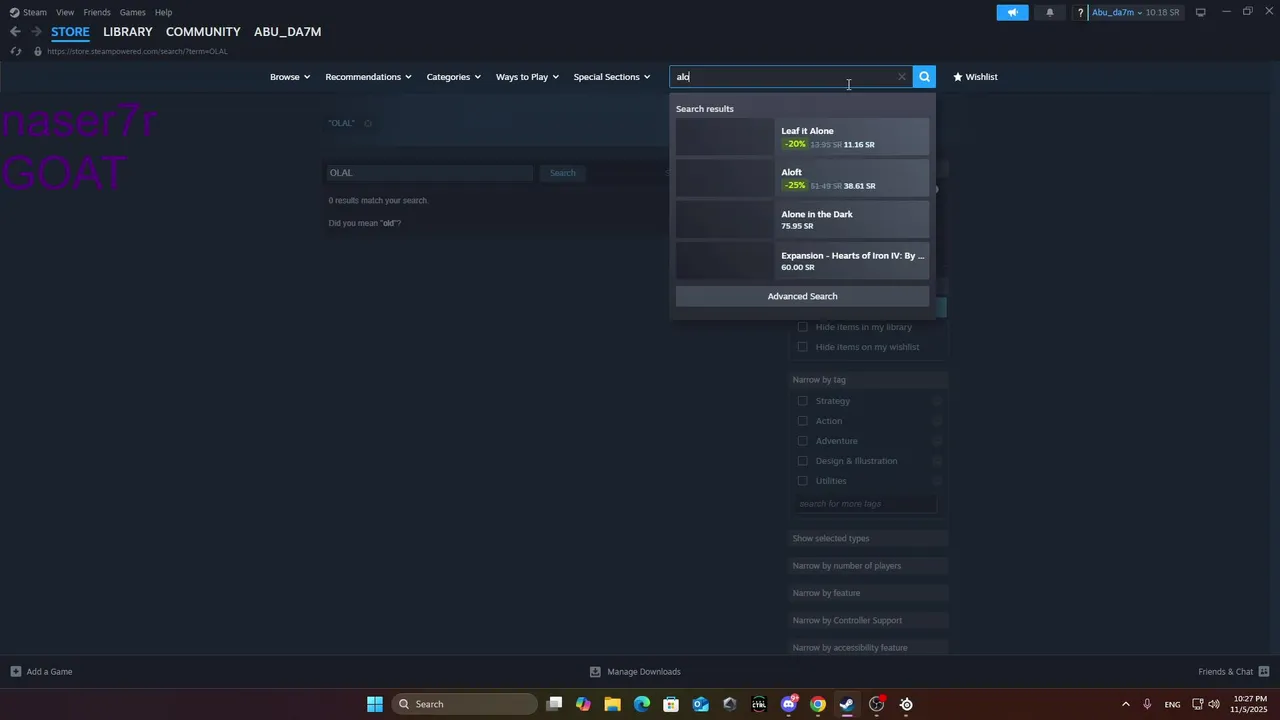Open the Games menu

pyautogui.click(x=132, y=12)
